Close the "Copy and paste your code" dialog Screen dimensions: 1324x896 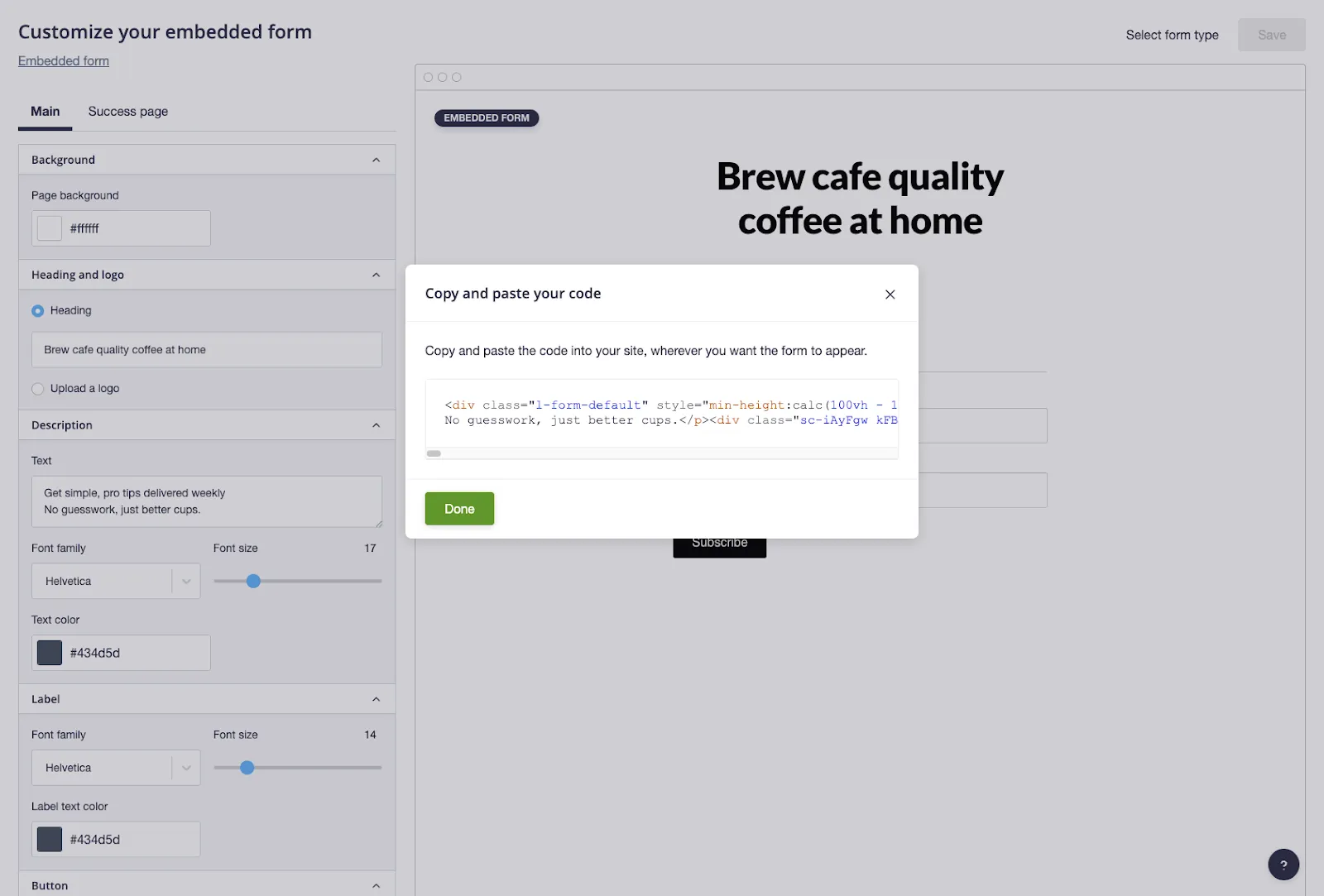890,294
